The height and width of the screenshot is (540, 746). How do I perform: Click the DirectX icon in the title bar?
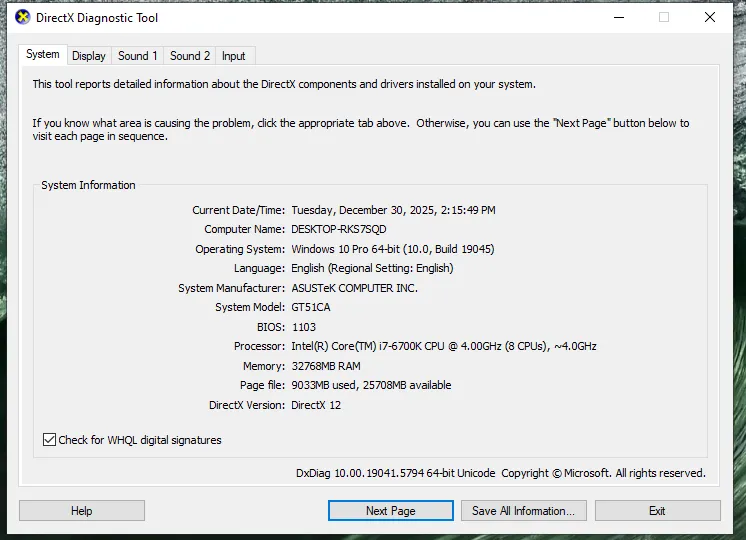21,18
